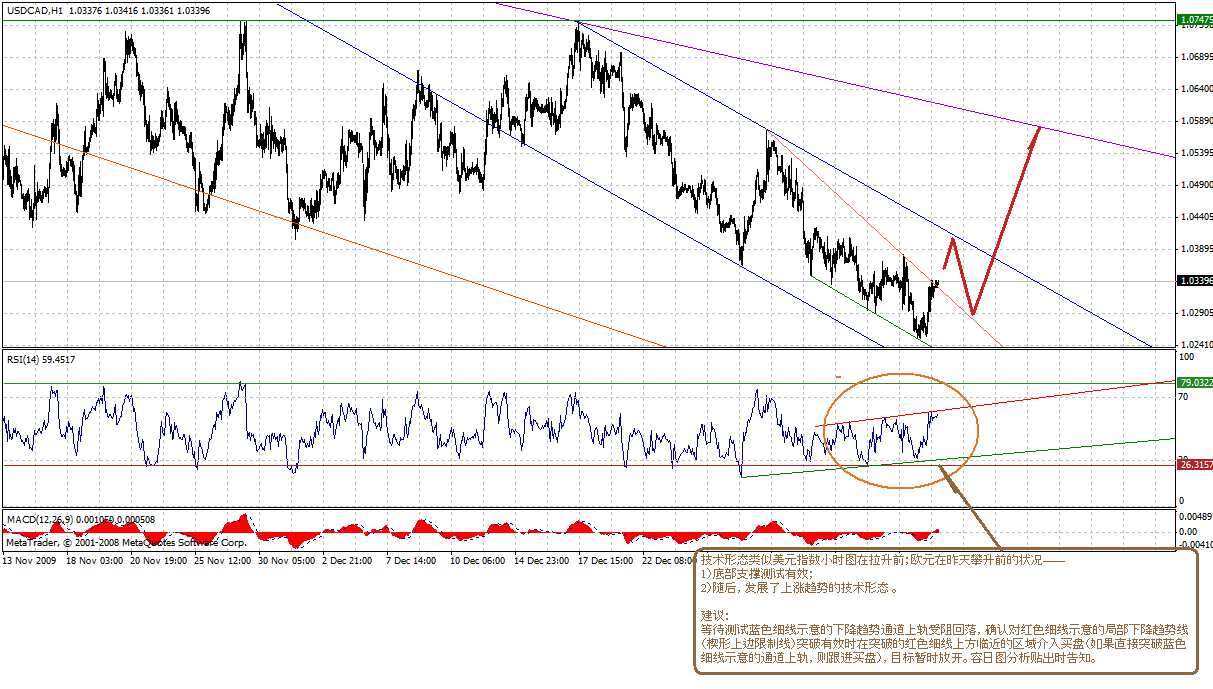Click the RSI scale value 70

1186,397
